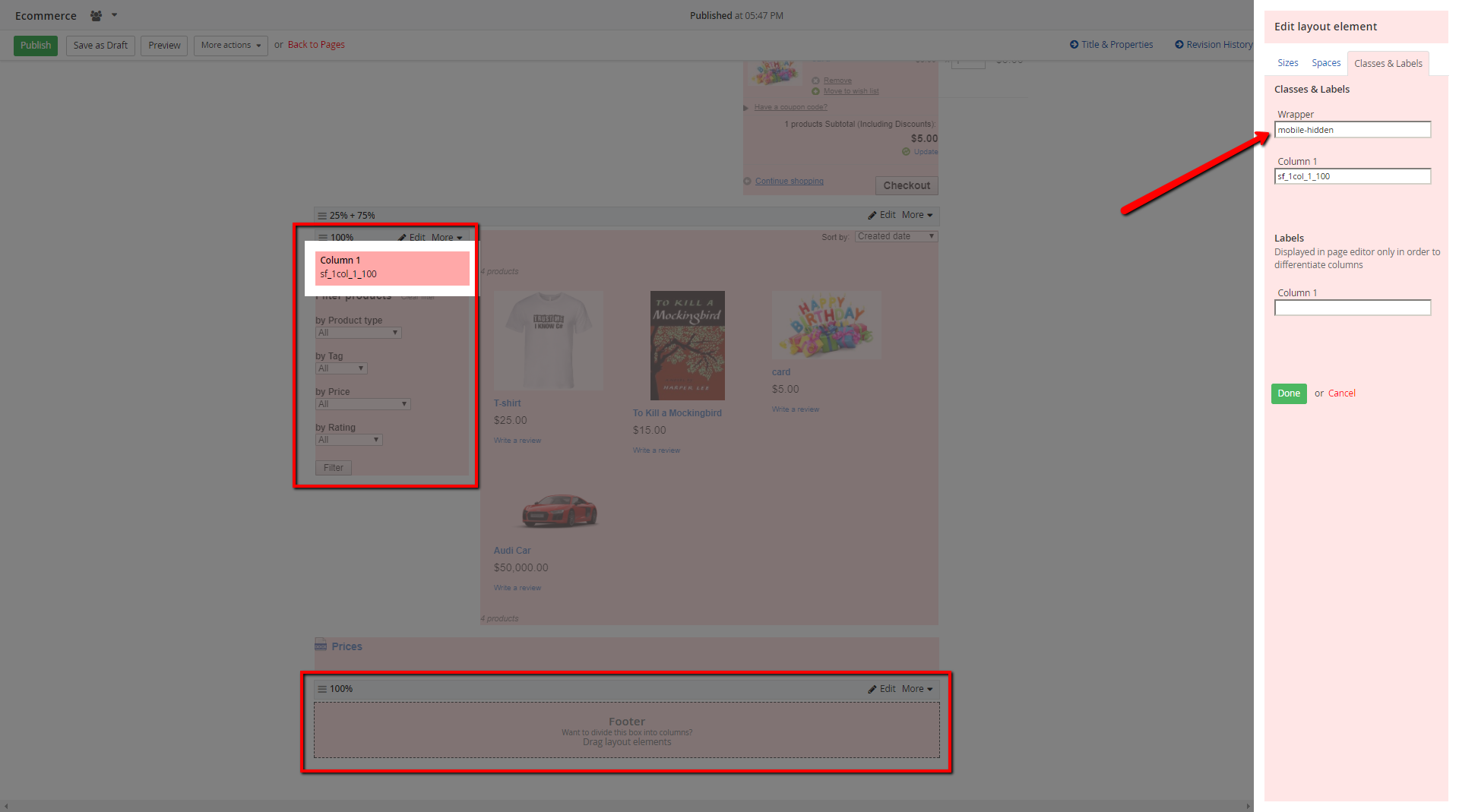The height and width of the screenshot is (812, 1459).
Task: Open the T-shirt product link
Action: [507, 403]
